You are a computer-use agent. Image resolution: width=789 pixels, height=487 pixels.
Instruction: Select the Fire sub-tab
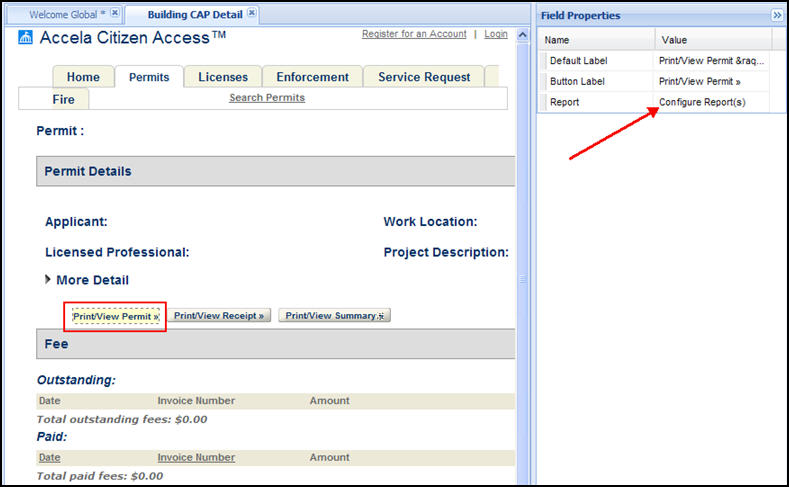coord(63,99)
